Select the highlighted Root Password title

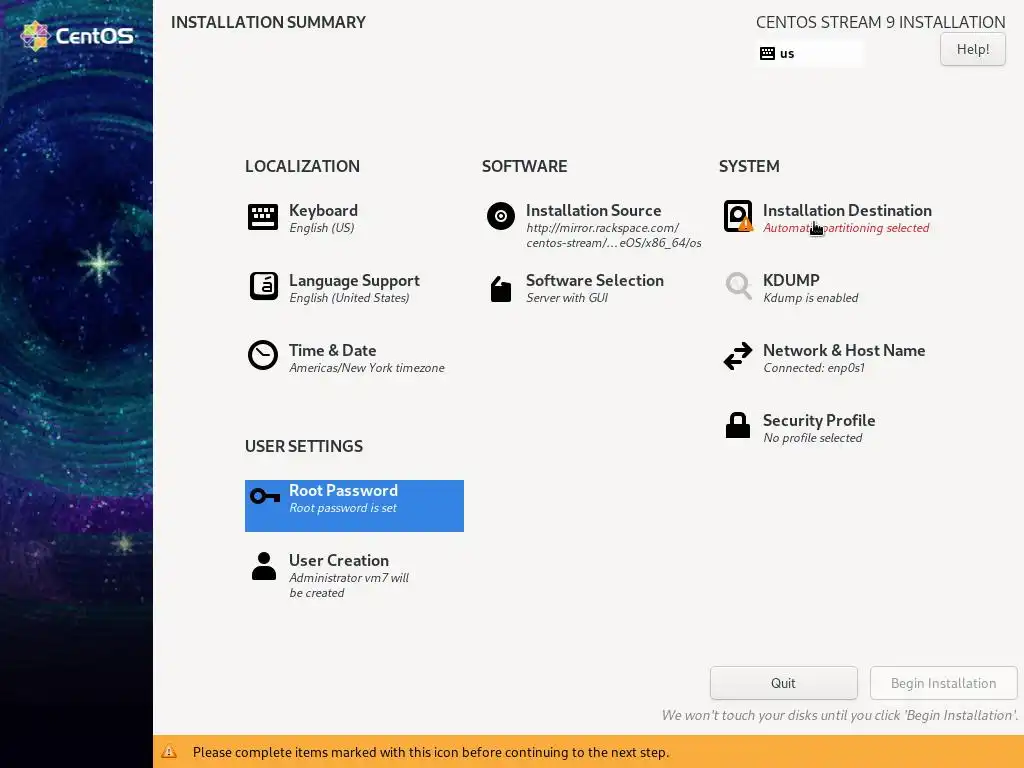pos(343,490)
